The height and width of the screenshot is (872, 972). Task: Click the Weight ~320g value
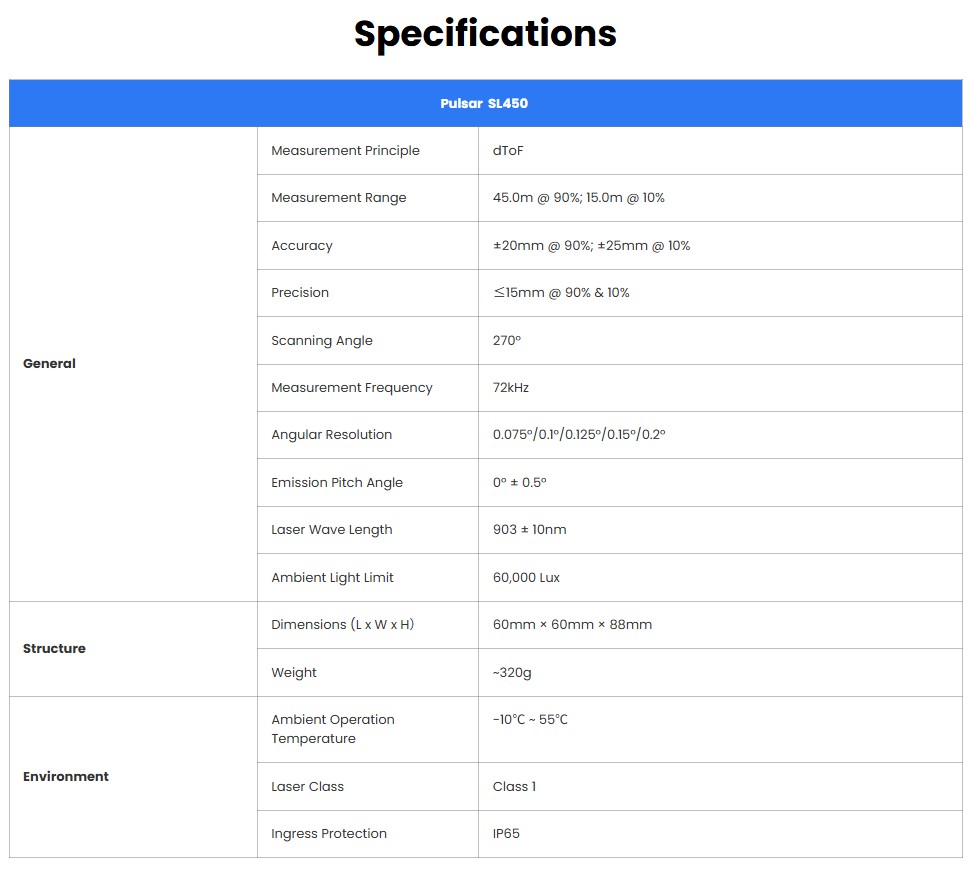tap(512, 673)
